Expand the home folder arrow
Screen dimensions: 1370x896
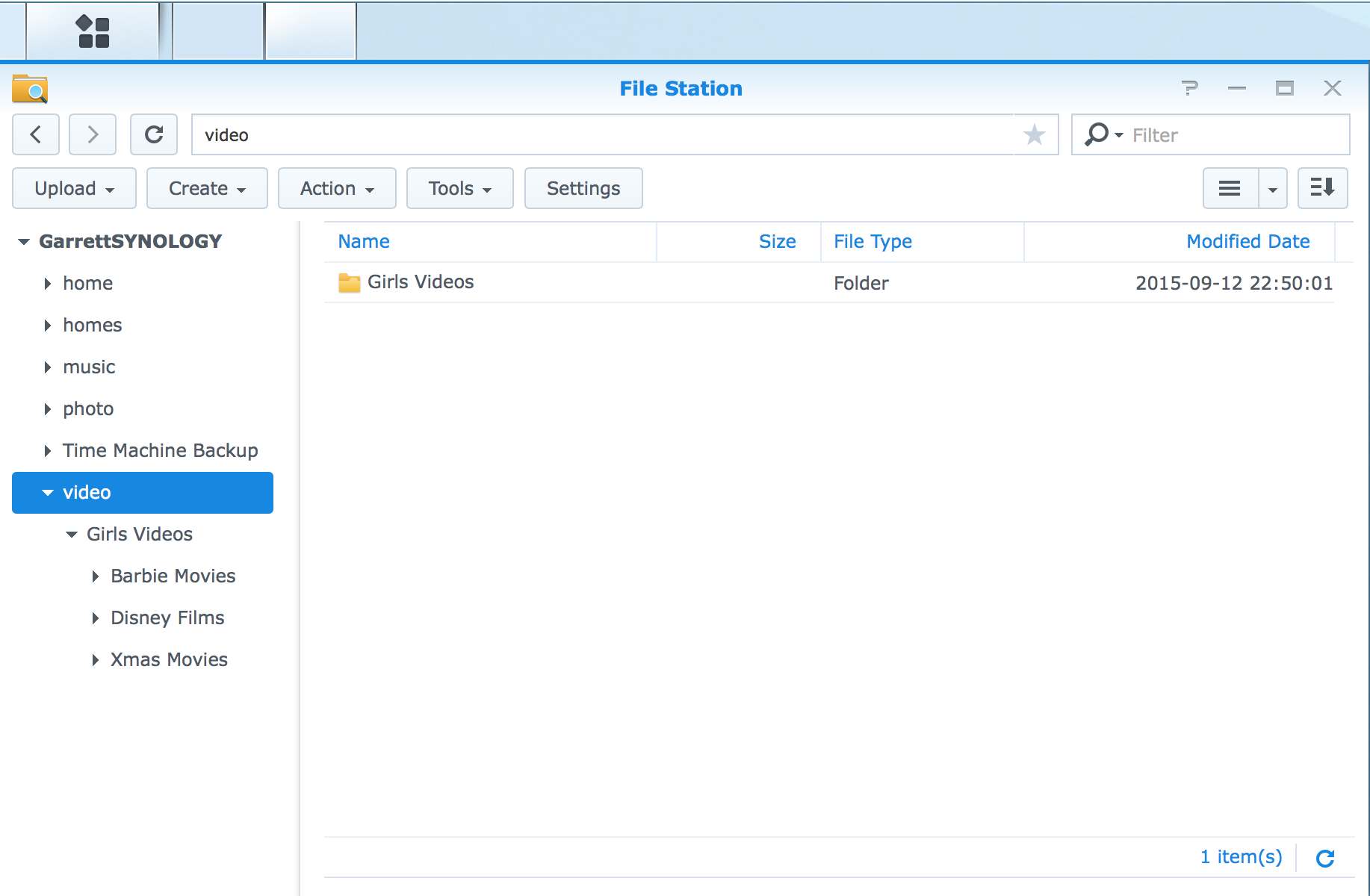point(47,284)
